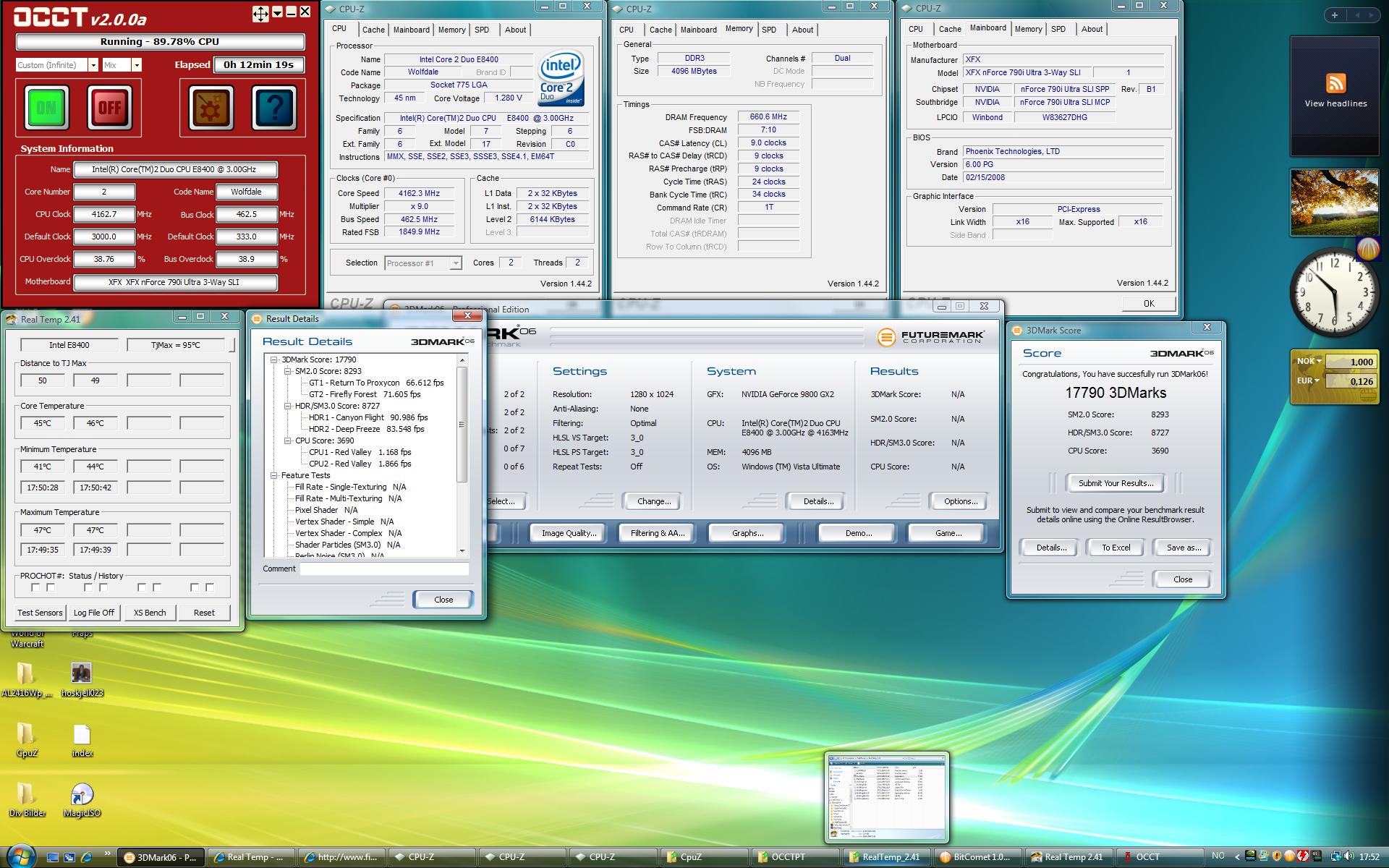
Task: Collapse the SM2.0 Score tree node
Action: [x=288, y=371]
